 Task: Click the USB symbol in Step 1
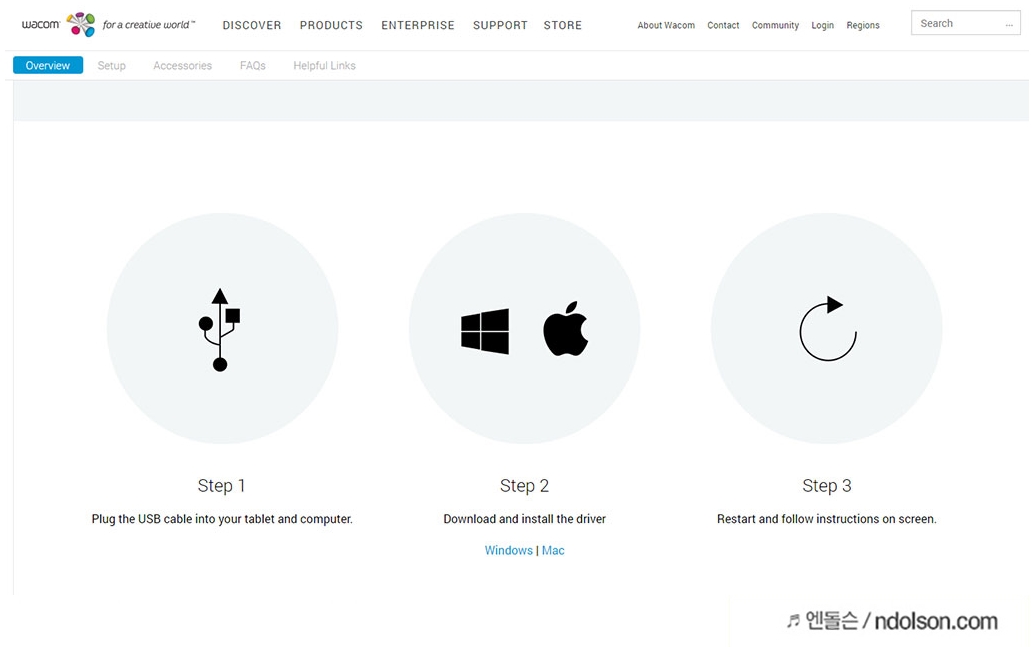point(220,330)
